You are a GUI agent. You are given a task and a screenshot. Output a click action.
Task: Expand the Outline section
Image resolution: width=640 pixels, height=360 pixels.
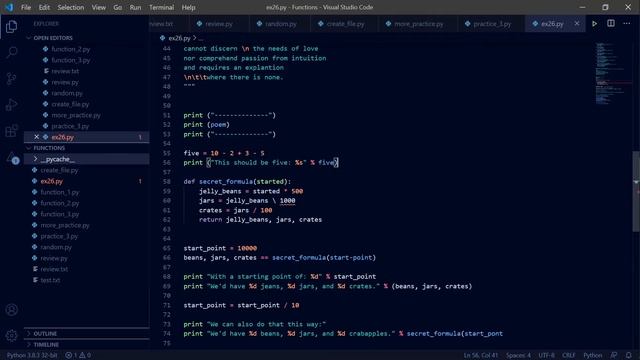pos(45,333)
